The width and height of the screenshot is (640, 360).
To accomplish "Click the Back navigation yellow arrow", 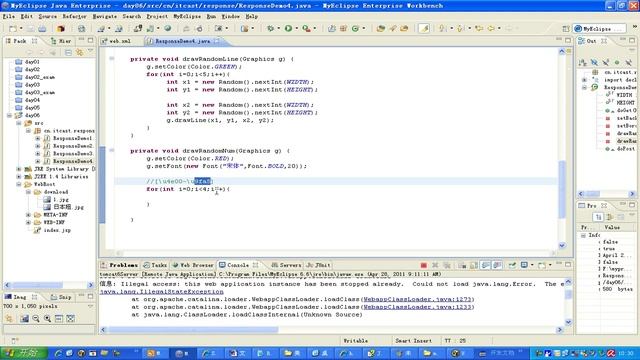I will pyautogui.click(x=491, y=29).
